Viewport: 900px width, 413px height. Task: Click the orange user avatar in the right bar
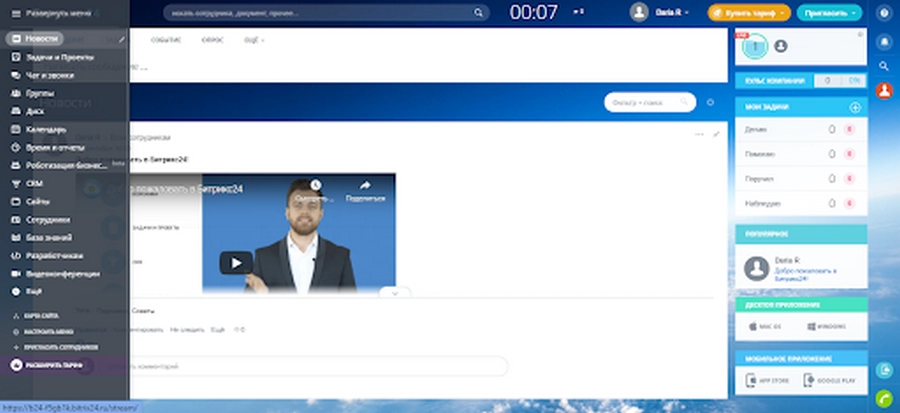click(x=884, y=91)
